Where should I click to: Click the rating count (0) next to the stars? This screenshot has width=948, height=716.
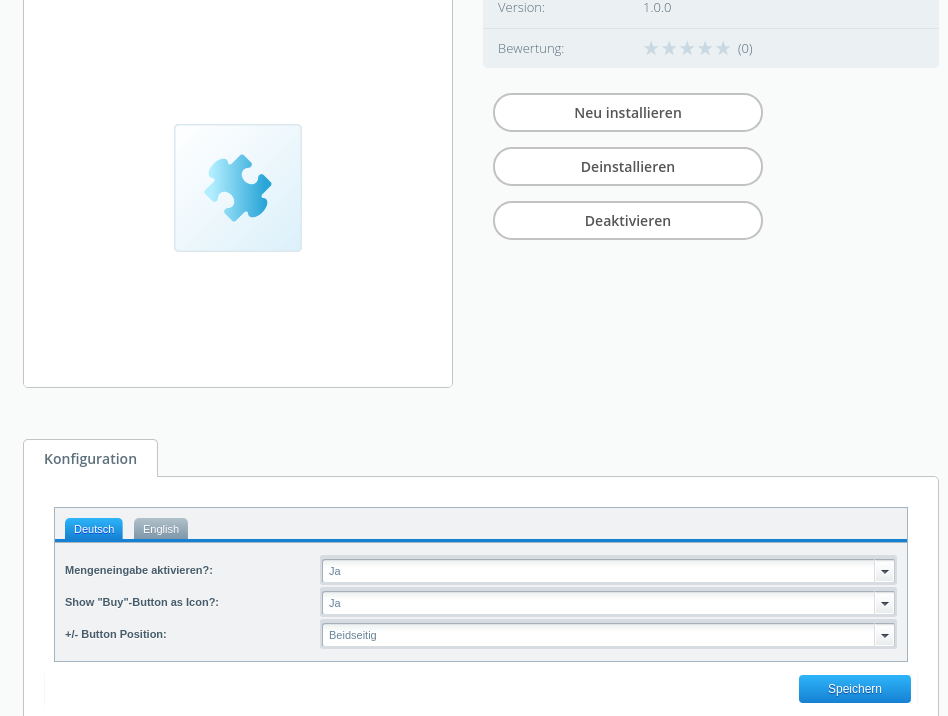(x=745, y=49)
